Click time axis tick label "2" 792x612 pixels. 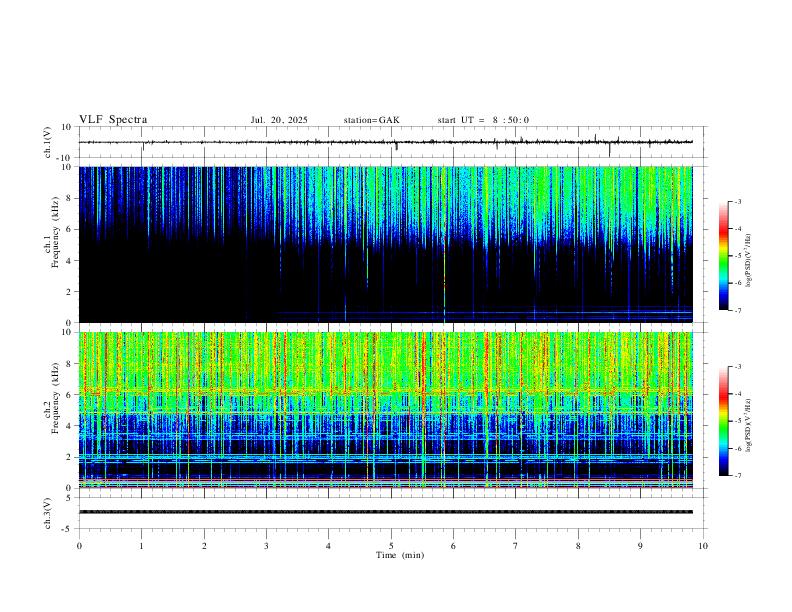point(204,546)
